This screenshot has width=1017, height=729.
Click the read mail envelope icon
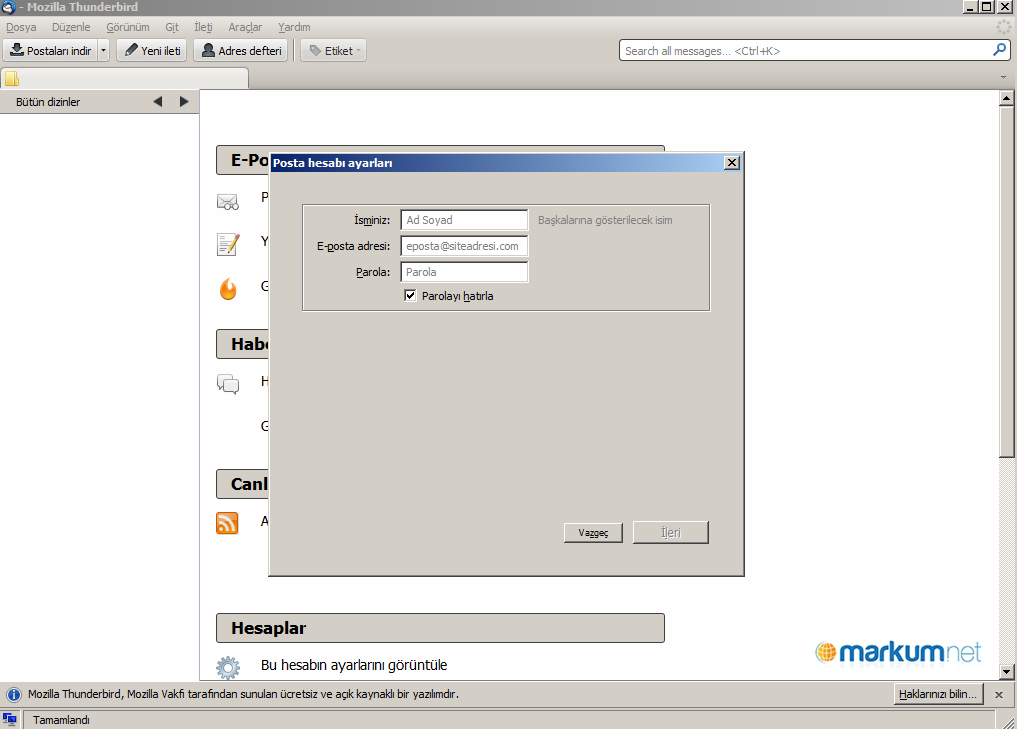[228, 202]
